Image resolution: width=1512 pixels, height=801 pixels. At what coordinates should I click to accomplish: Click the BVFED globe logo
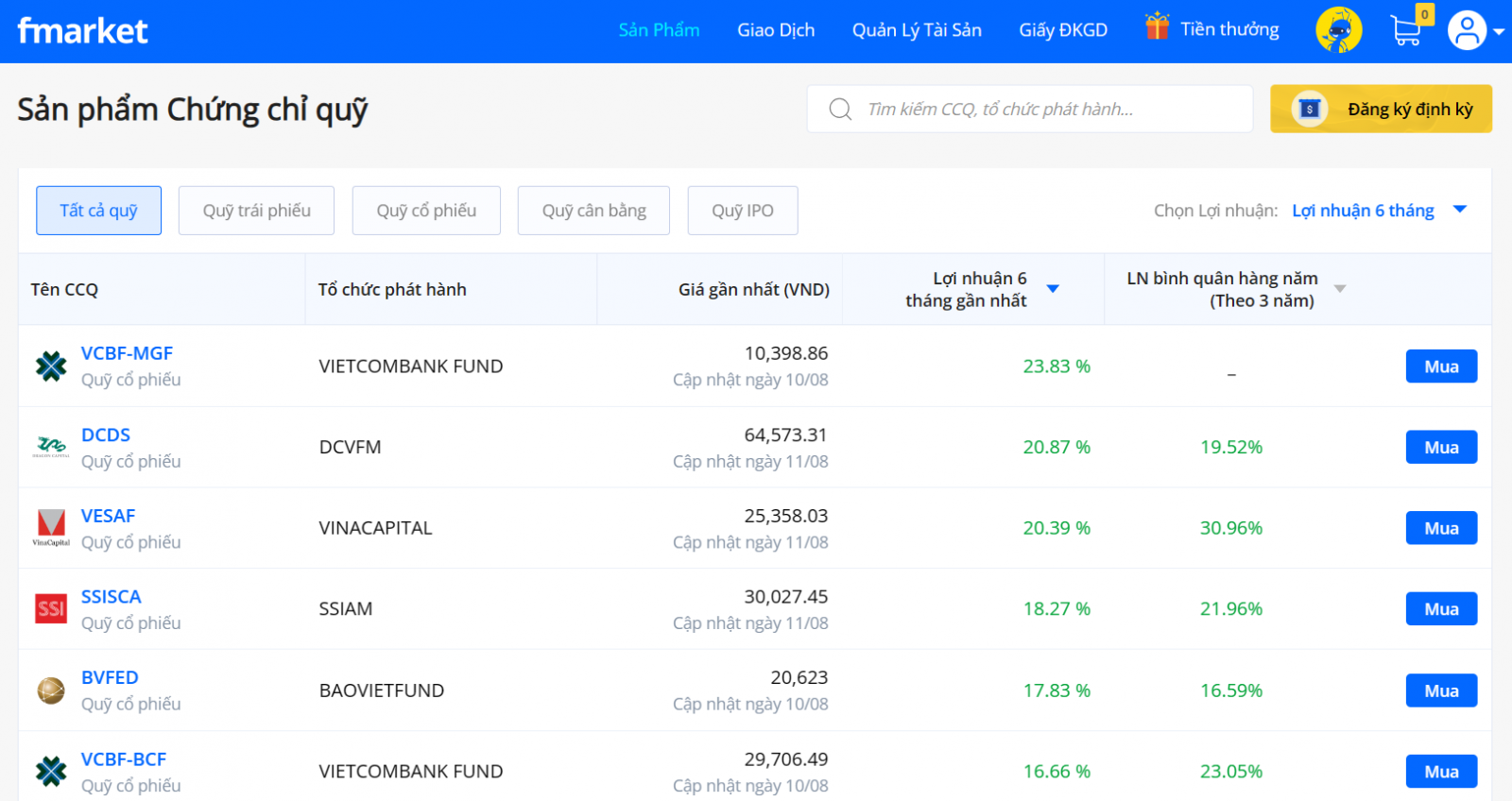(51, 690)
